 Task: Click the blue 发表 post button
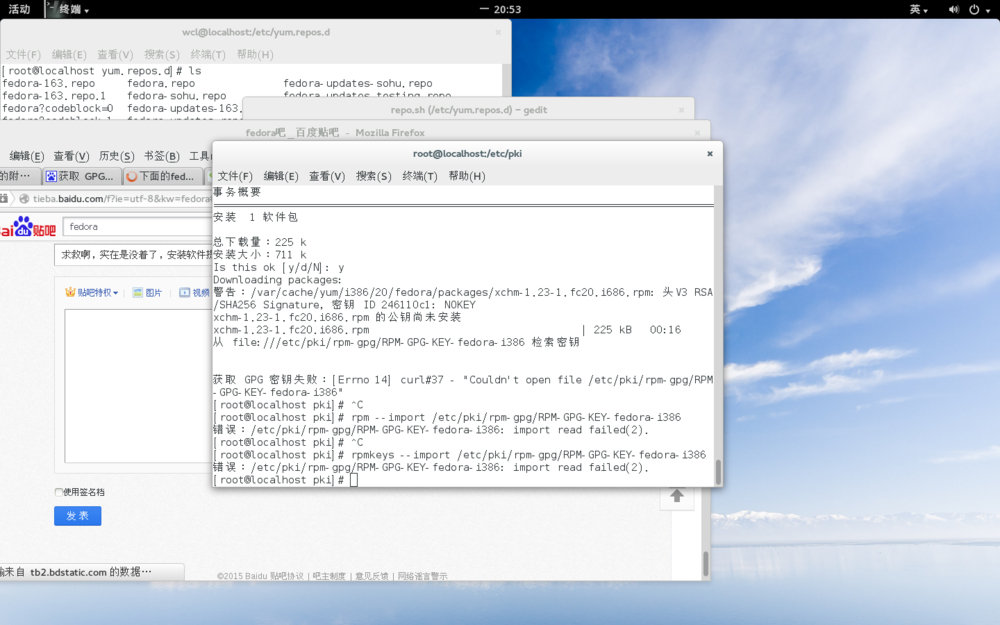coord(77,515)
